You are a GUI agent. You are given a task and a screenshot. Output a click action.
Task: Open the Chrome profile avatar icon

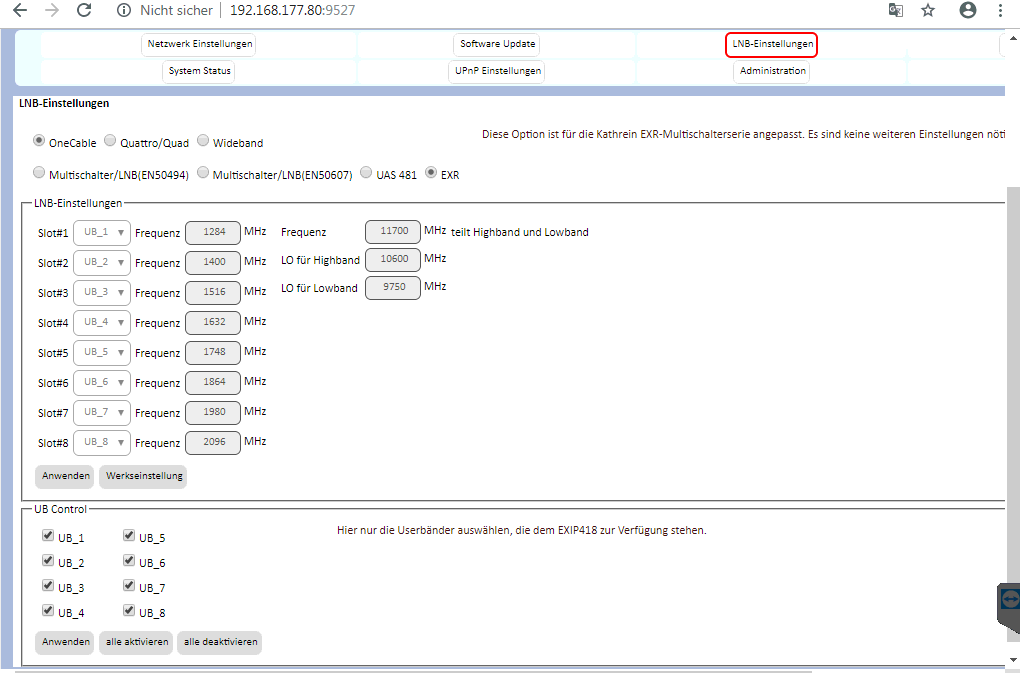[x=967, y=10]
